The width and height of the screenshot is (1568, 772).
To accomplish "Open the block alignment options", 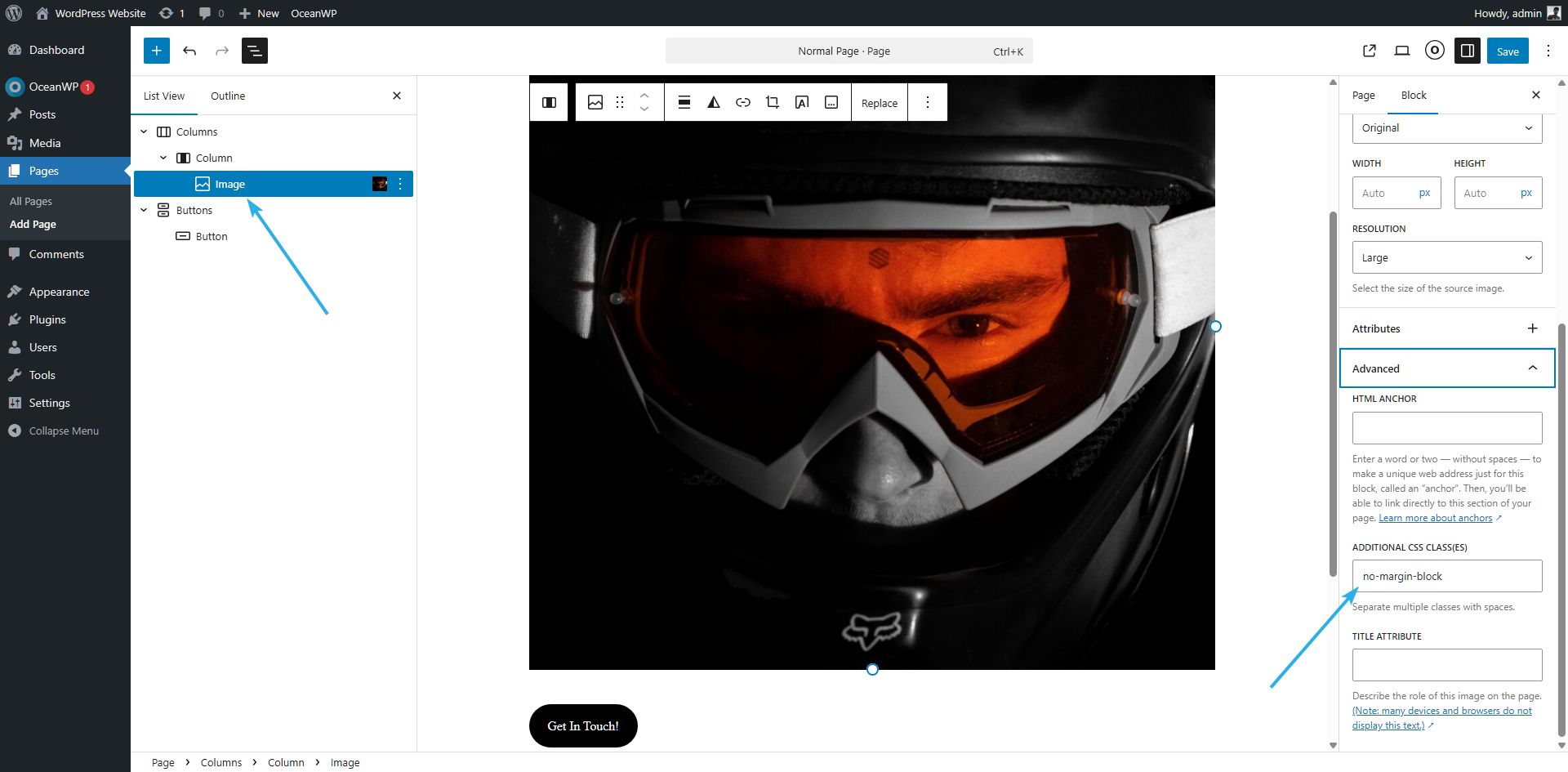I will click(x=684, y=102).
